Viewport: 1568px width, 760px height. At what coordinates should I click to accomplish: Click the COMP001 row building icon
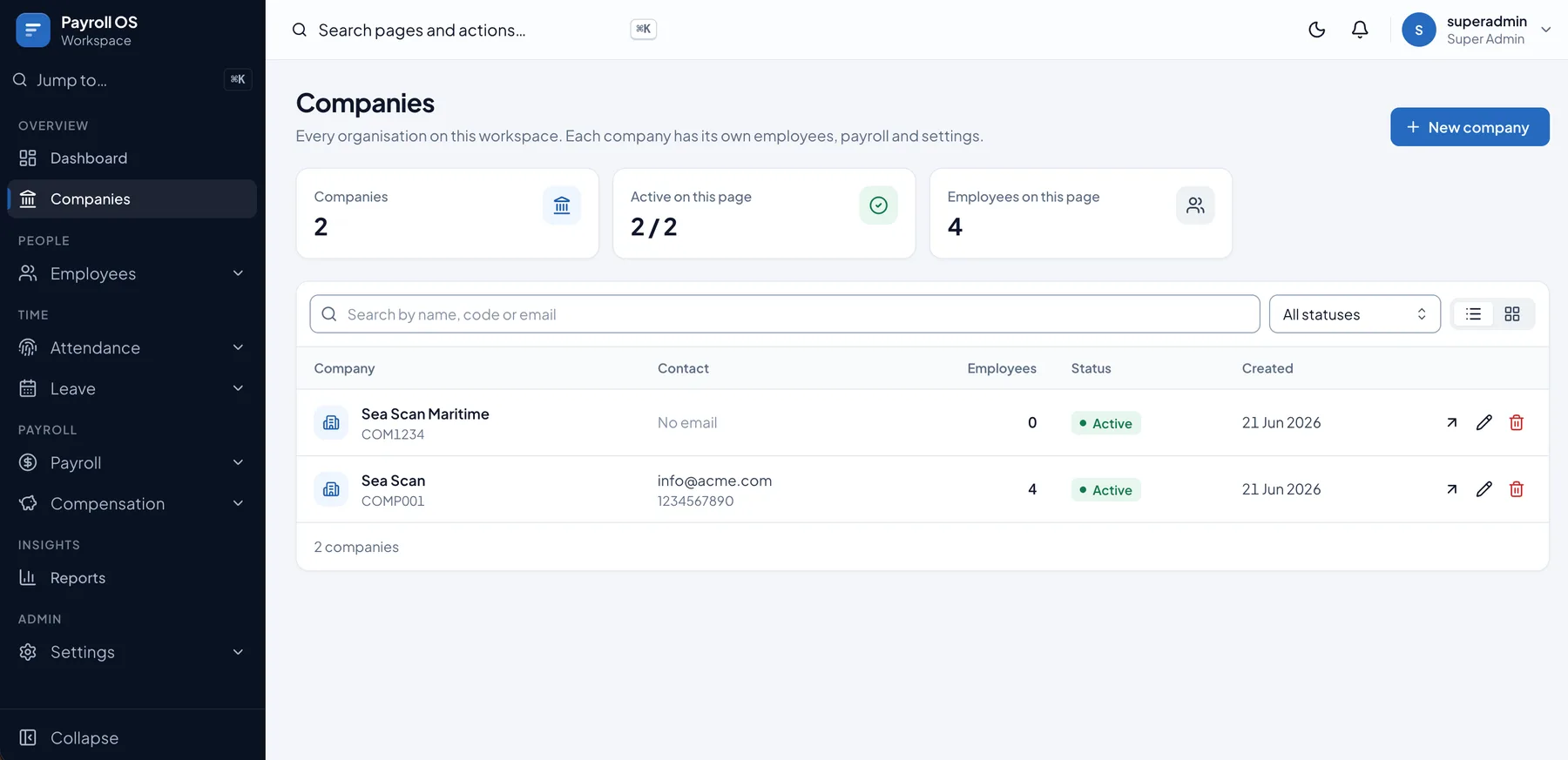(331, 489)
